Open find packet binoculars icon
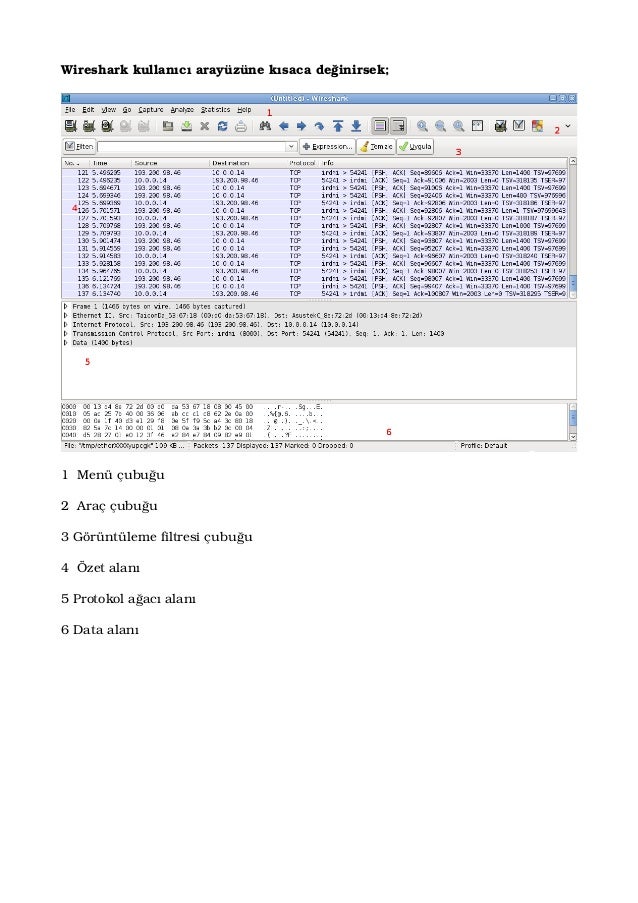 click(265, 126)
